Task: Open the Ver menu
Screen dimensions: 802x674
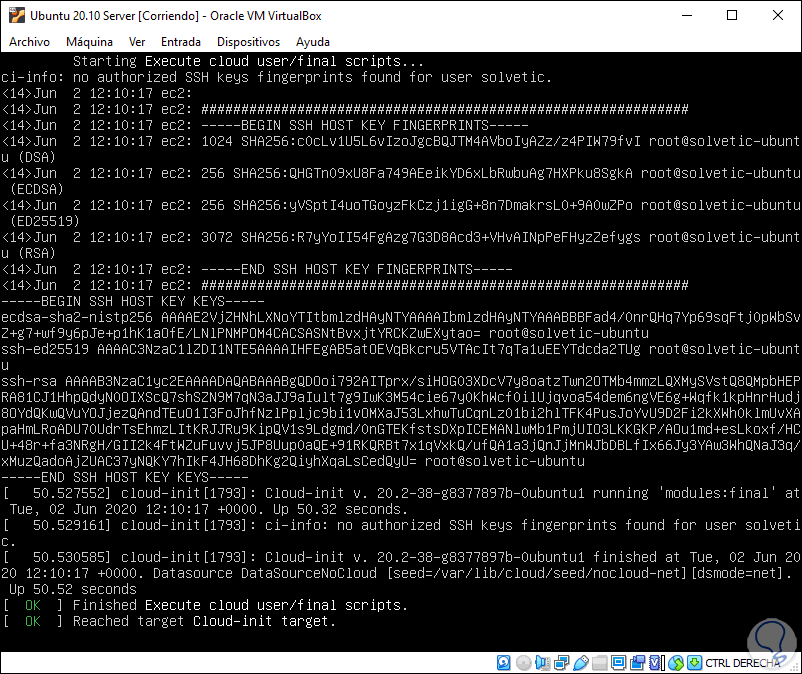Action: pyautogui.click(x=137, y=42)
